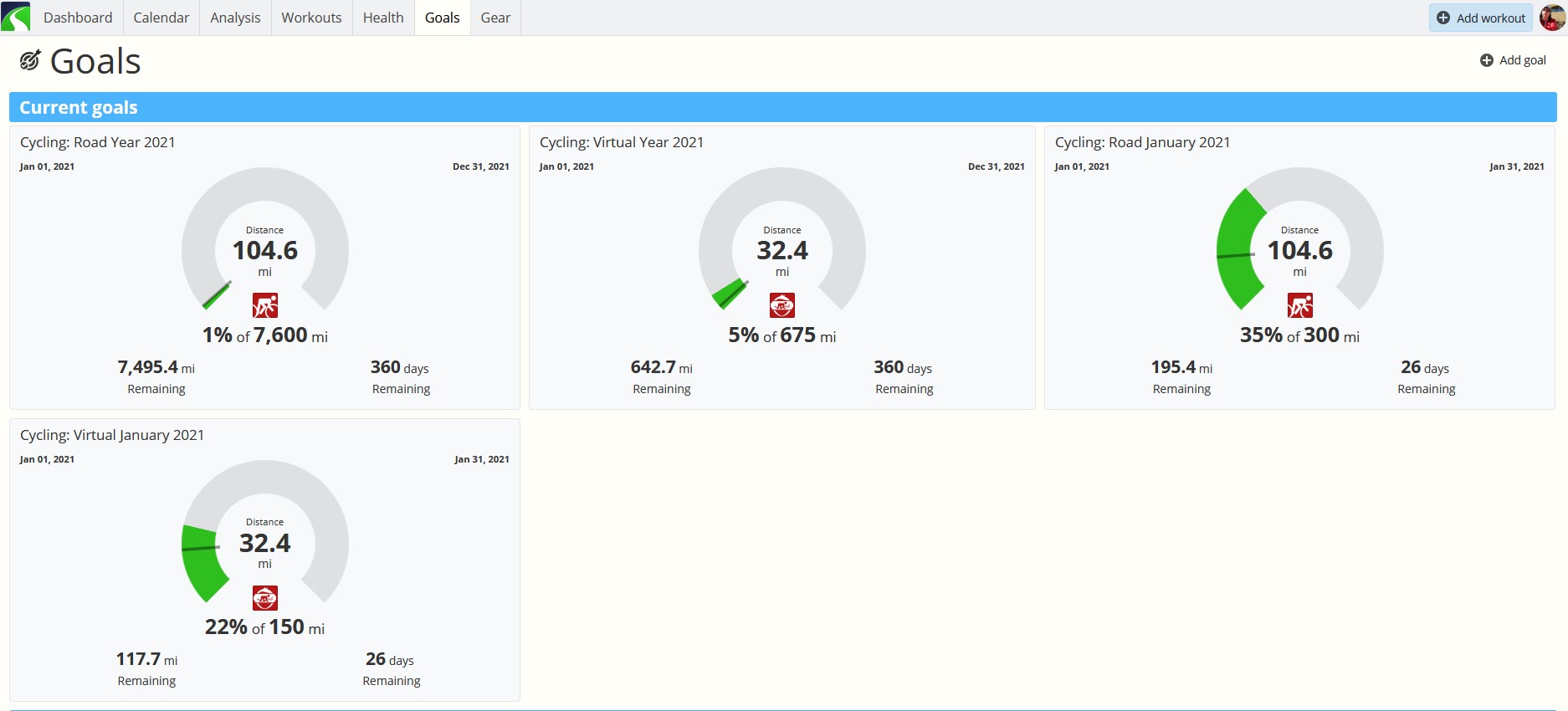The image size is (1568, 711).
Task: Open the user profile avatar
Action: pyautogui.click(x=1552, y=18)
